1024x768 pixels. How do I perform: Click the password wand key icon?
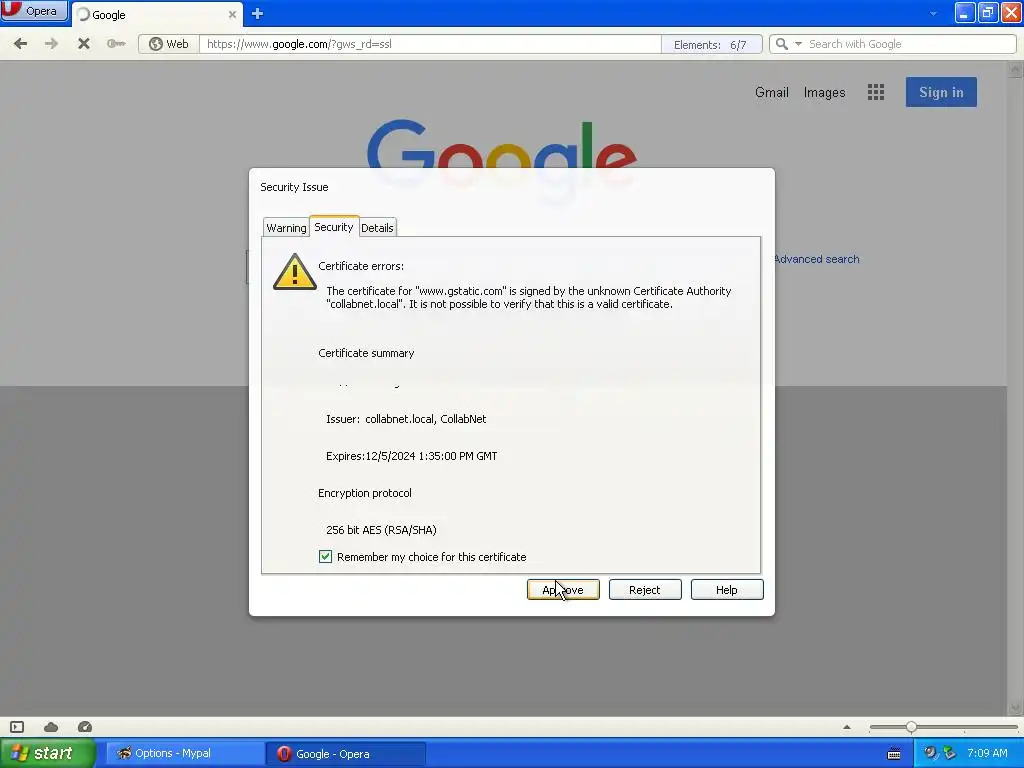[116, 44]
